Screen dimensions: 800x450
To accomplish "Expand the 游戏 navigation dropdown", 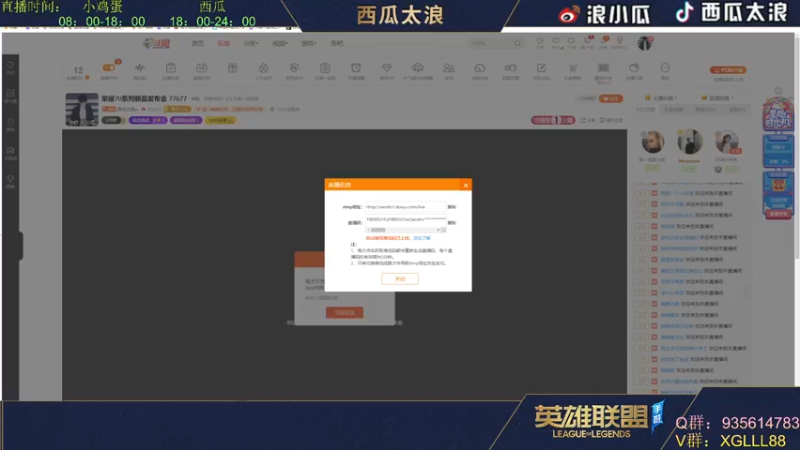I will [308, 43].
